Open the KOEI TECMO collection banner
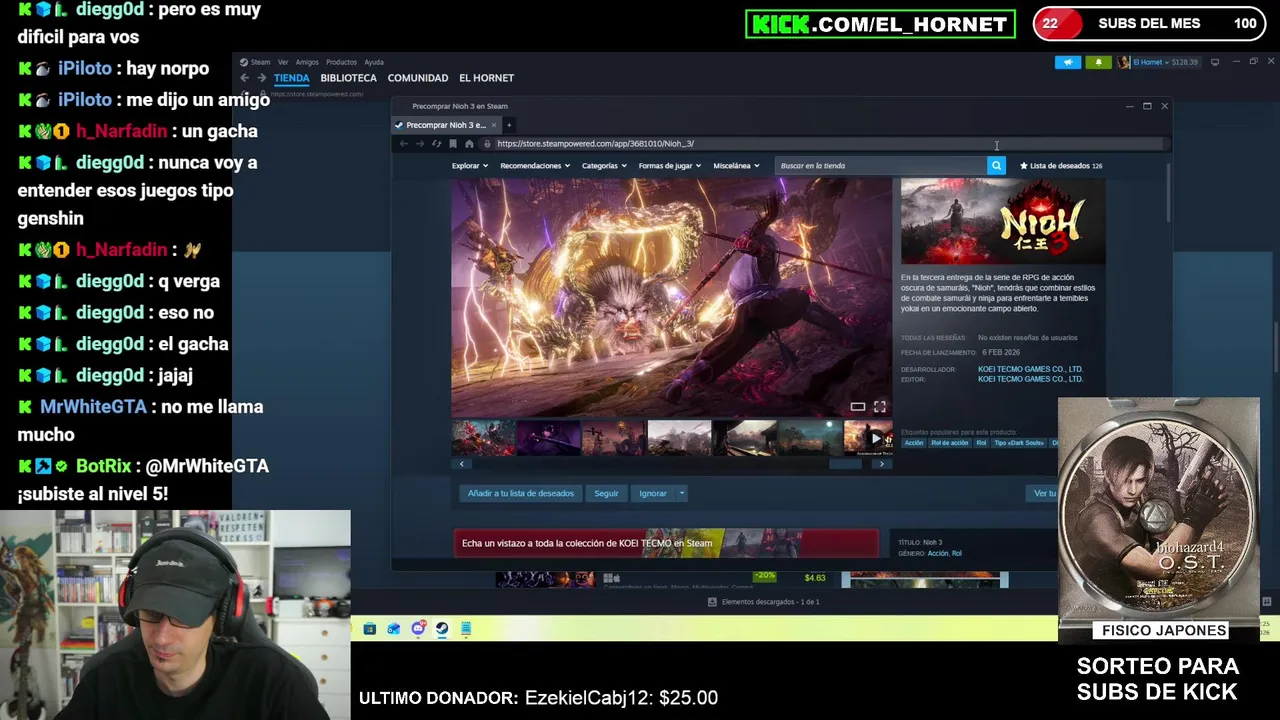The height and width of the screenshot is (720, 1280). click(x=666, y=543)
